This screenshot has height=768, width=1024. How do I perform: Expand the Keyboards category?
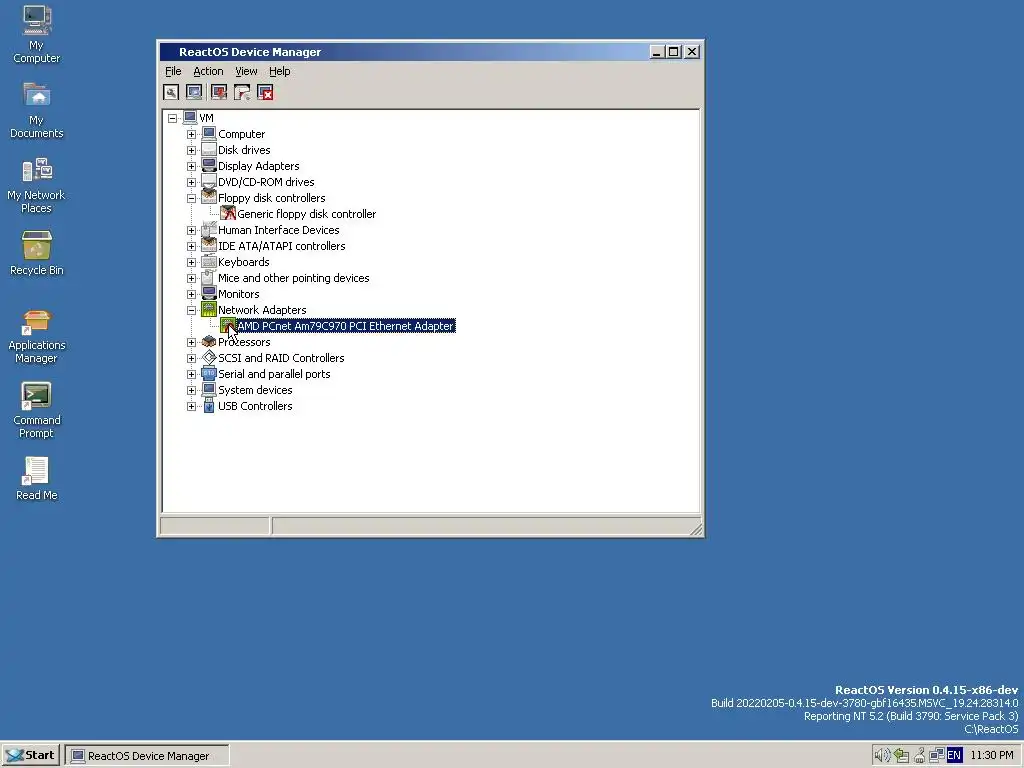(x=191, y=262)
